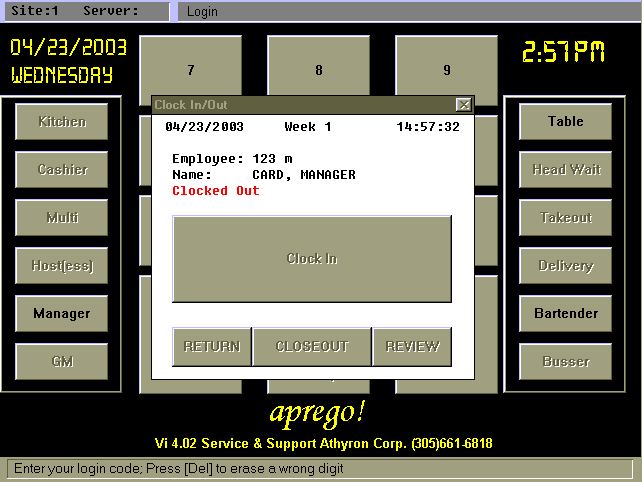642x482 pixels.
Task: Select the Busser button
Action: click(x=565, y=362)
